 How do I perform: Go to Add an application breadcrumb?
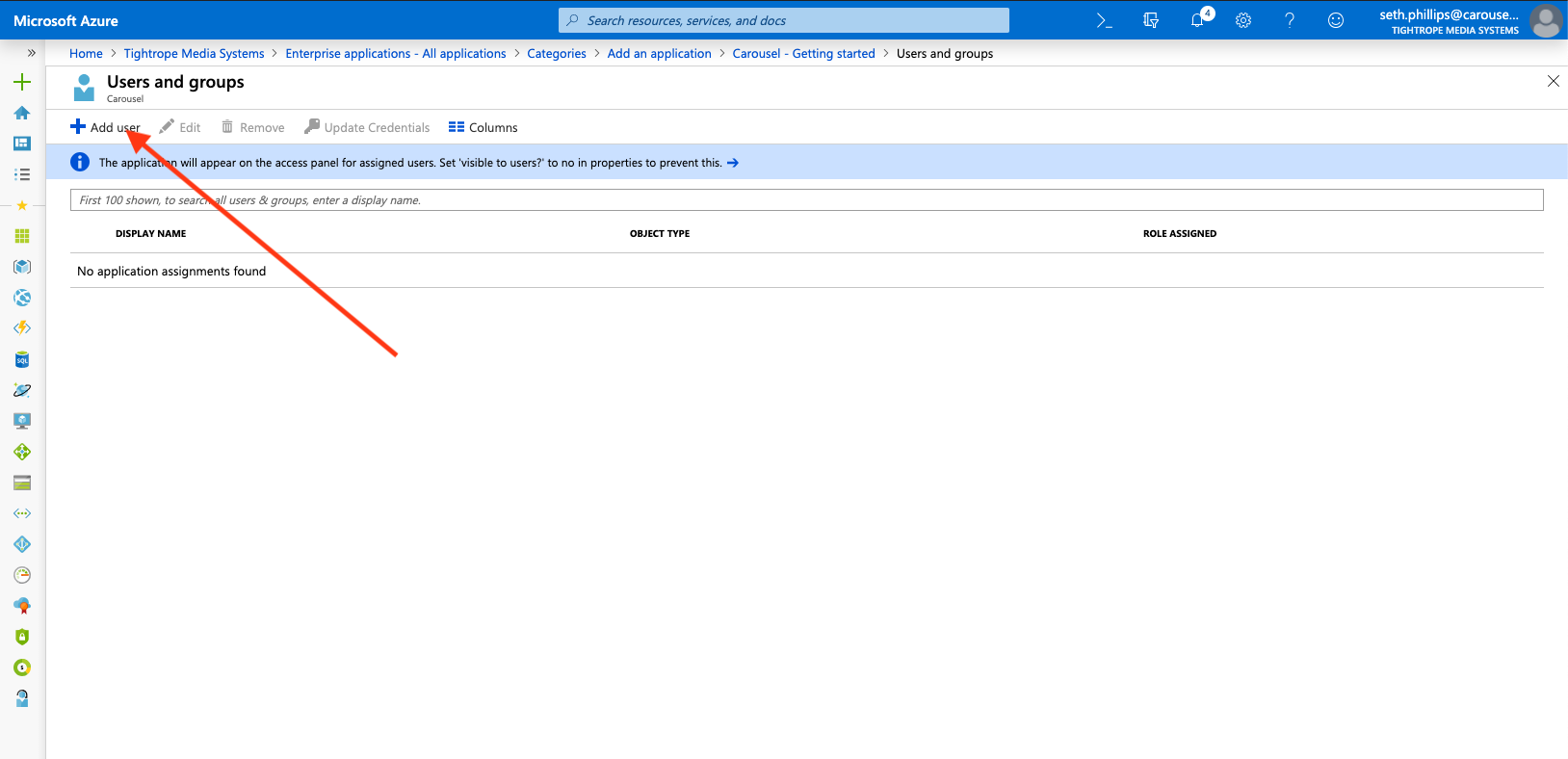pos(660,54)
